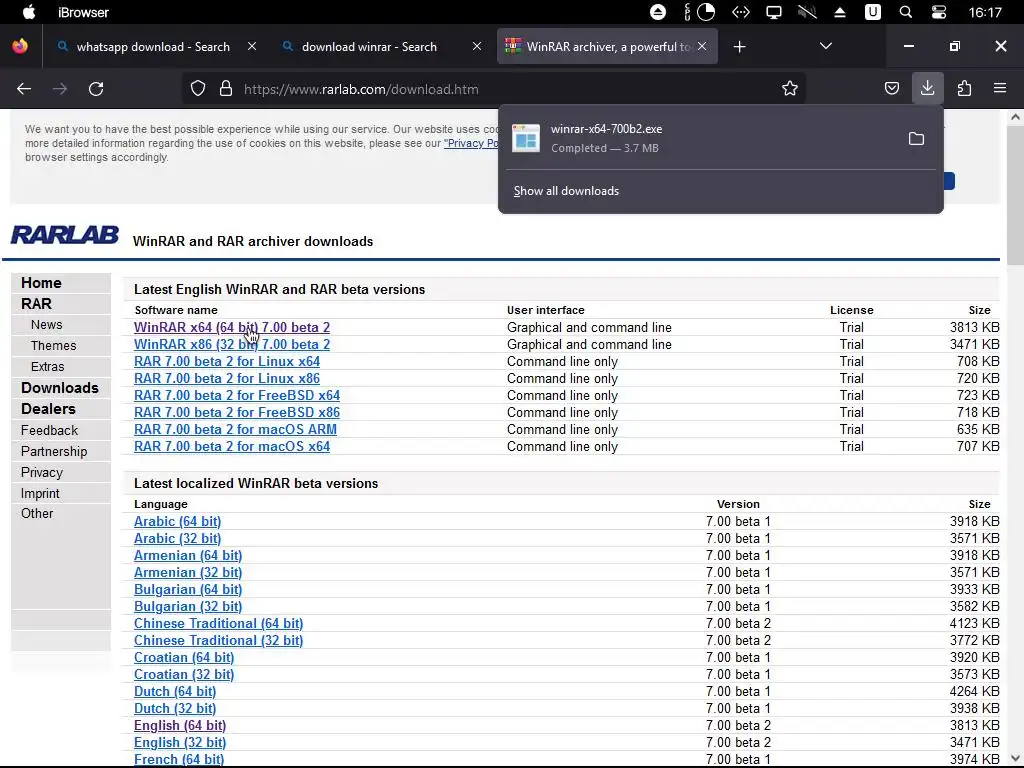Download RAR 7.00 beta 2 for macOS ARM

235,429
